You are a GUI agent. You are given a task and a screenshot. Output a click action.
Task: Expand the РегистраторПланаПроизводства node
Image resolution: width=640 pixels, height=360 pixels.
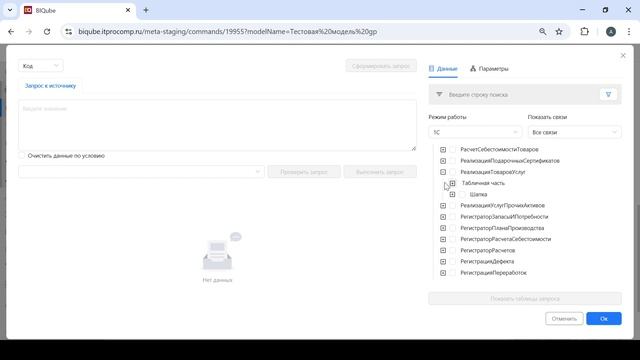pos(443,228)
